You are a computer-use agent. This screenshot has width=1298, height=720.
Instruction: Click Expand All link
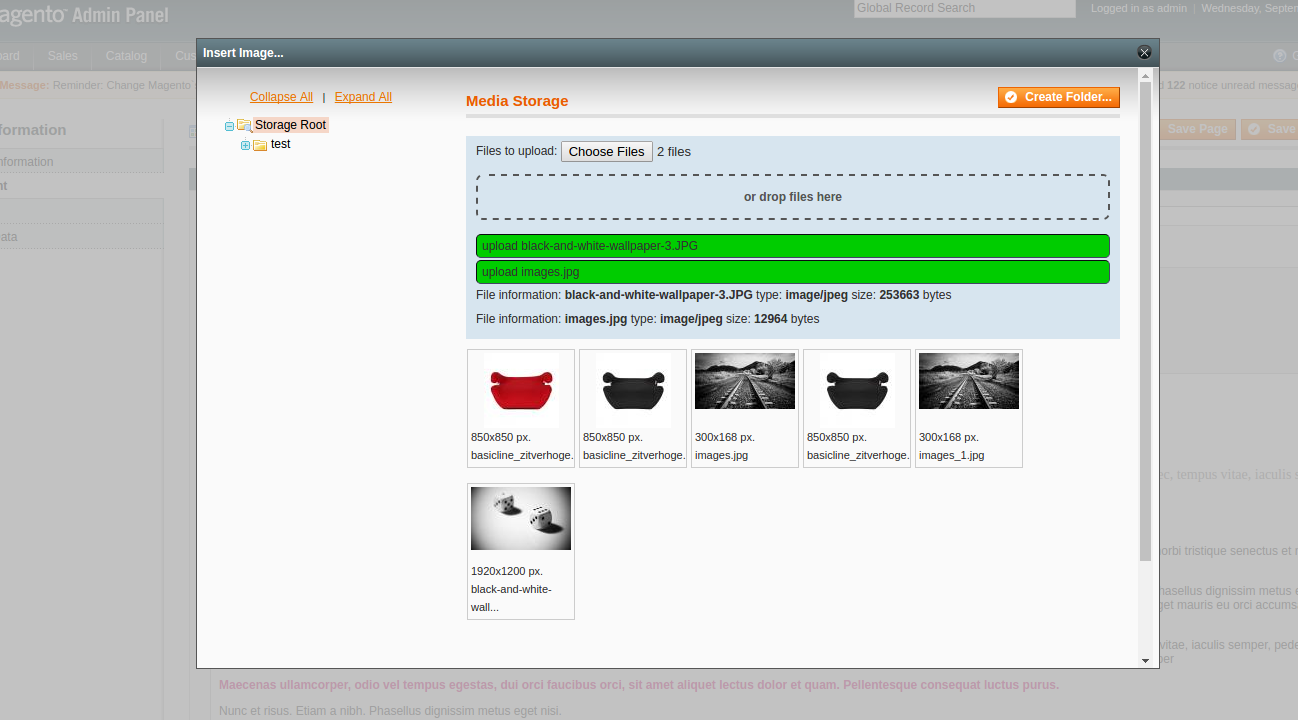(363, 97)
